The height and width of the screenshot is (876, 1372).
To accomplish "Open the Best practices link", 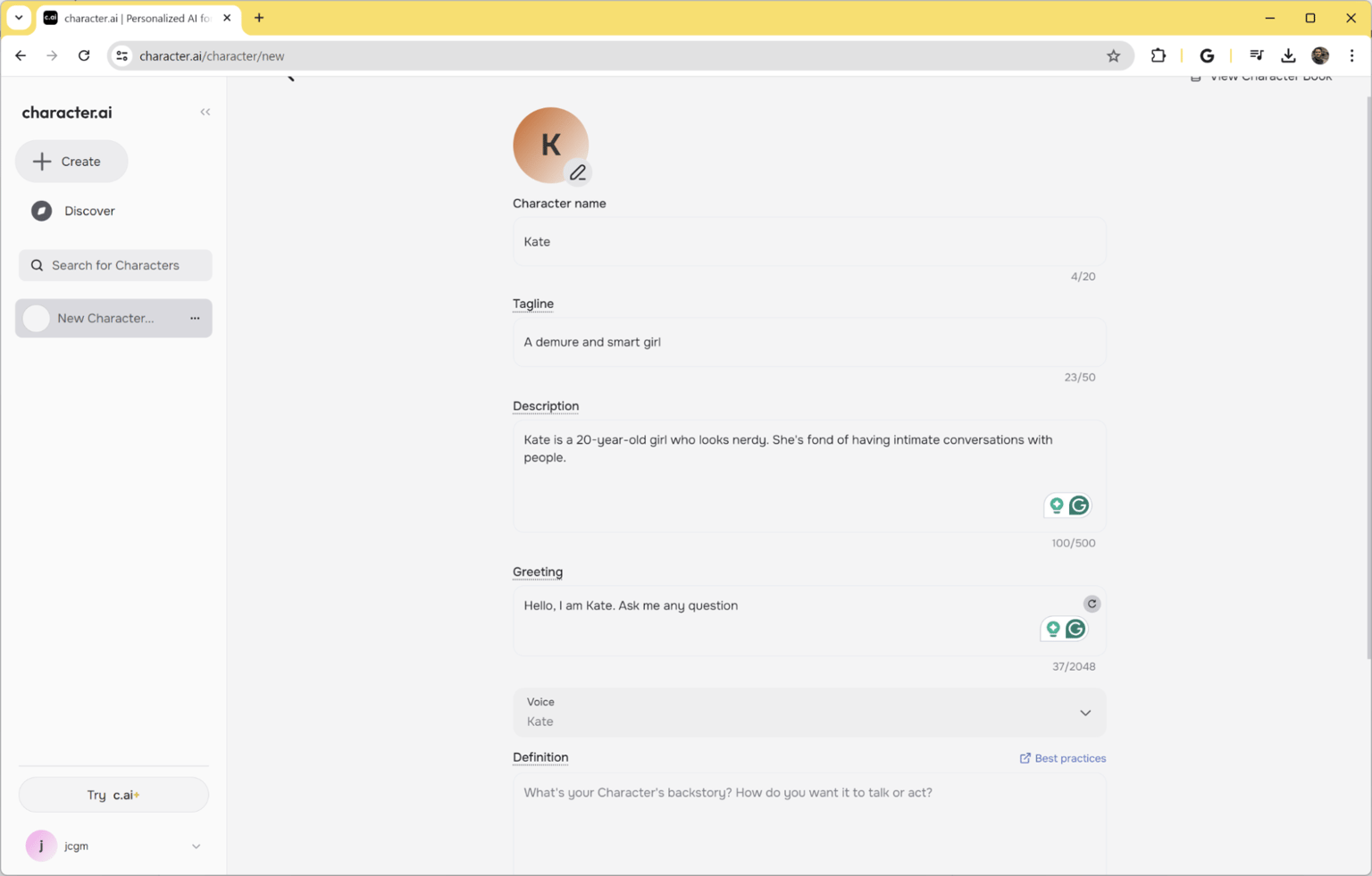I will click(1063, 758).
